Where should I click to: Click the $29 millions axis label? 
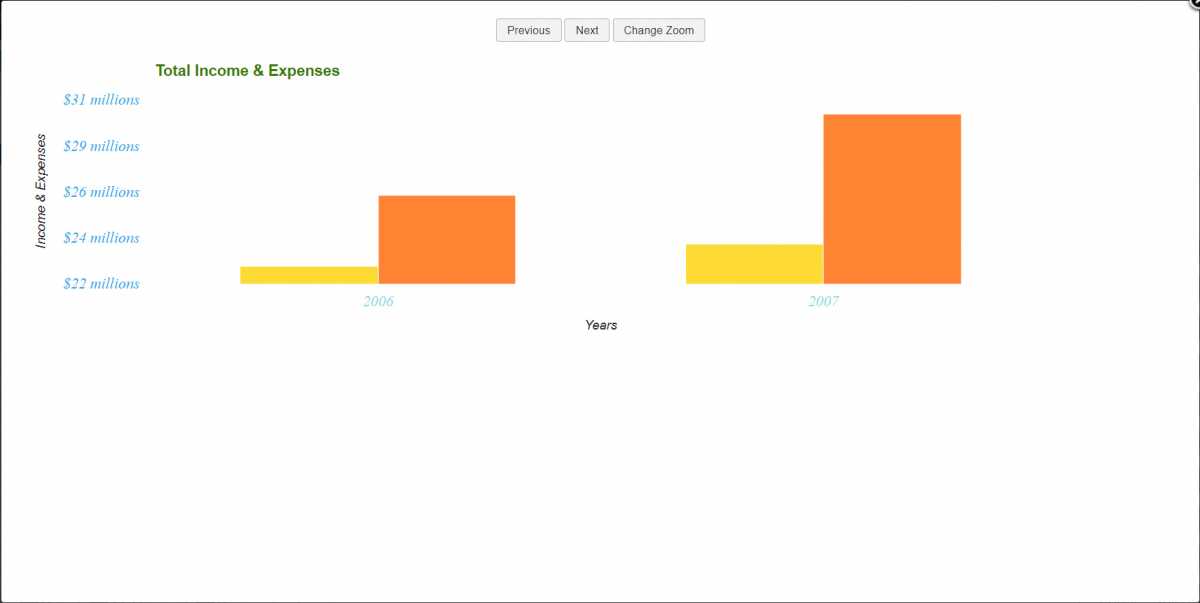[101, 146]
